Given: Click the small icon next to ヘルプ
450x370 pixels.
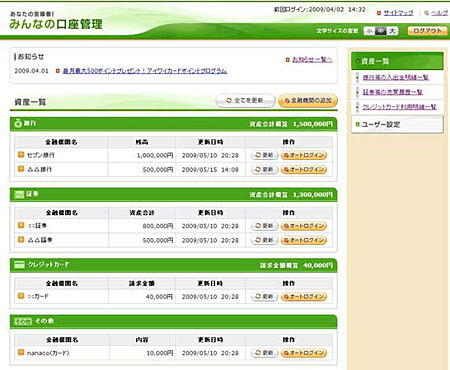Looking at the screenshot, I should 426,13.
